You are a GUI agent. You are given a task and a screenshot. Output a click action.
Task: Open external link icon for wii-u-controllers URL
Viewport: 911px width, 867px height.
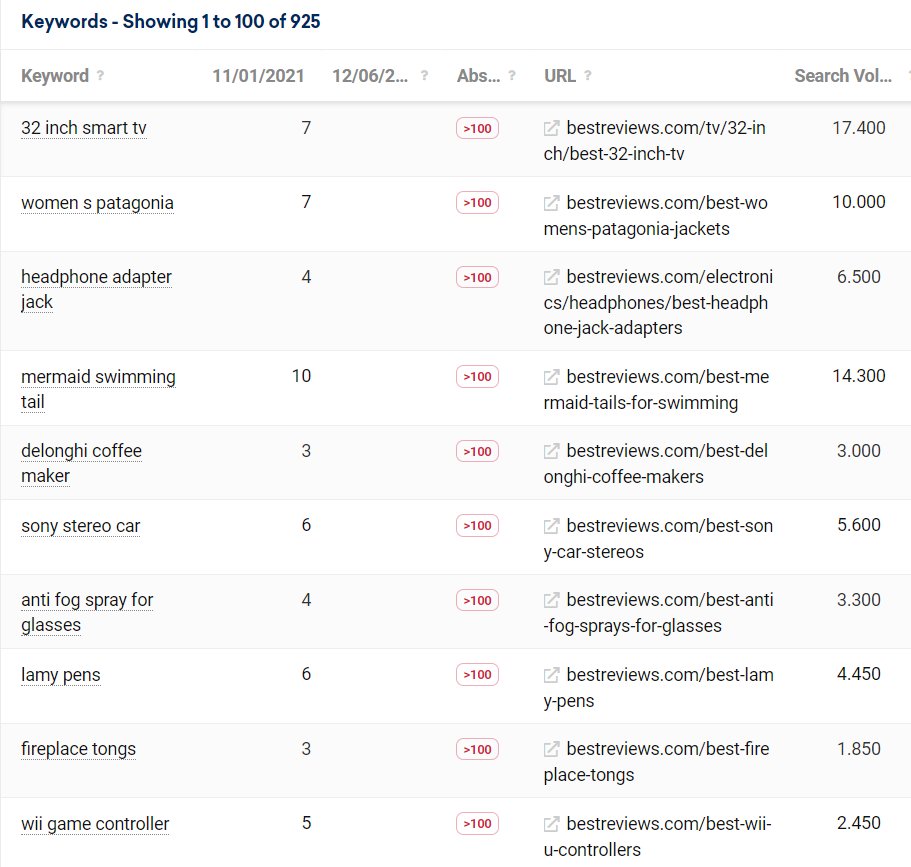click(x=551, y=824)
